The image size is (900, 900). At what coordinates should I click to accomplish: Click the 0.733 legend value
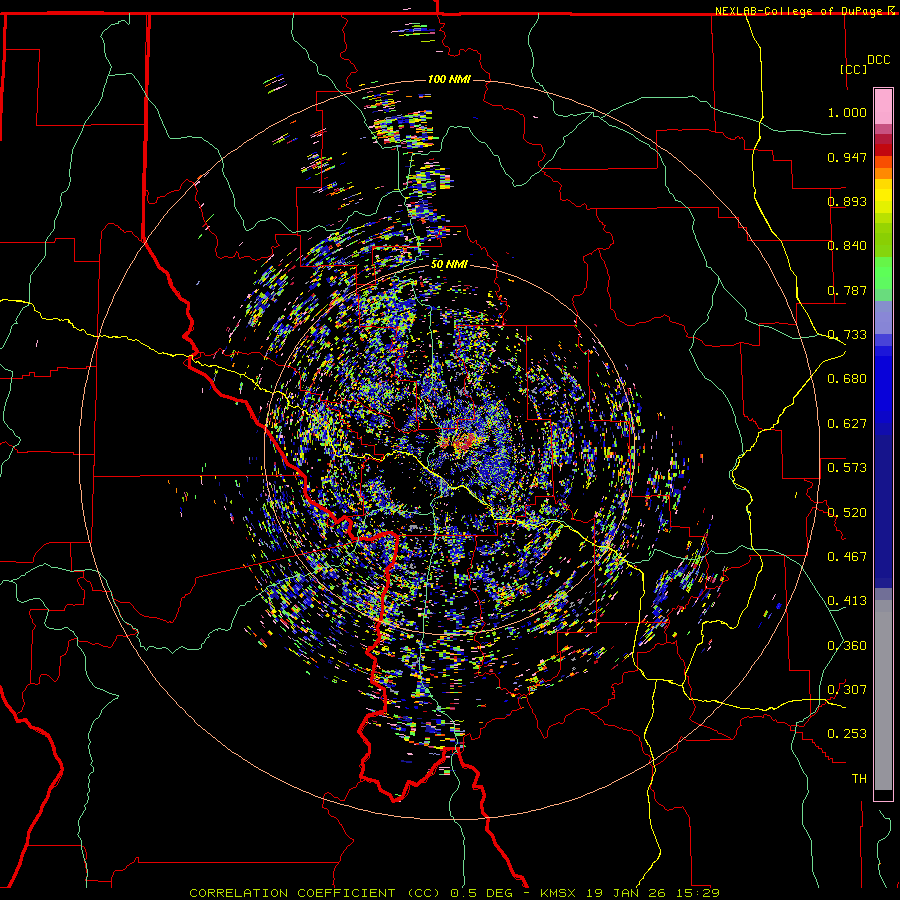click(847, 335)
